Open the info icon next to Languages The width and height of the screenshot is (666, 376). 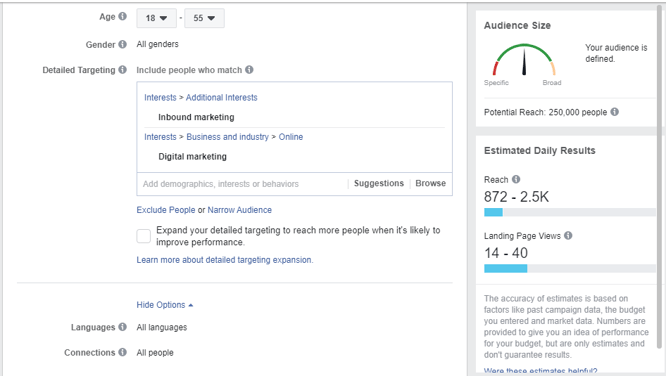coord(122,327)
